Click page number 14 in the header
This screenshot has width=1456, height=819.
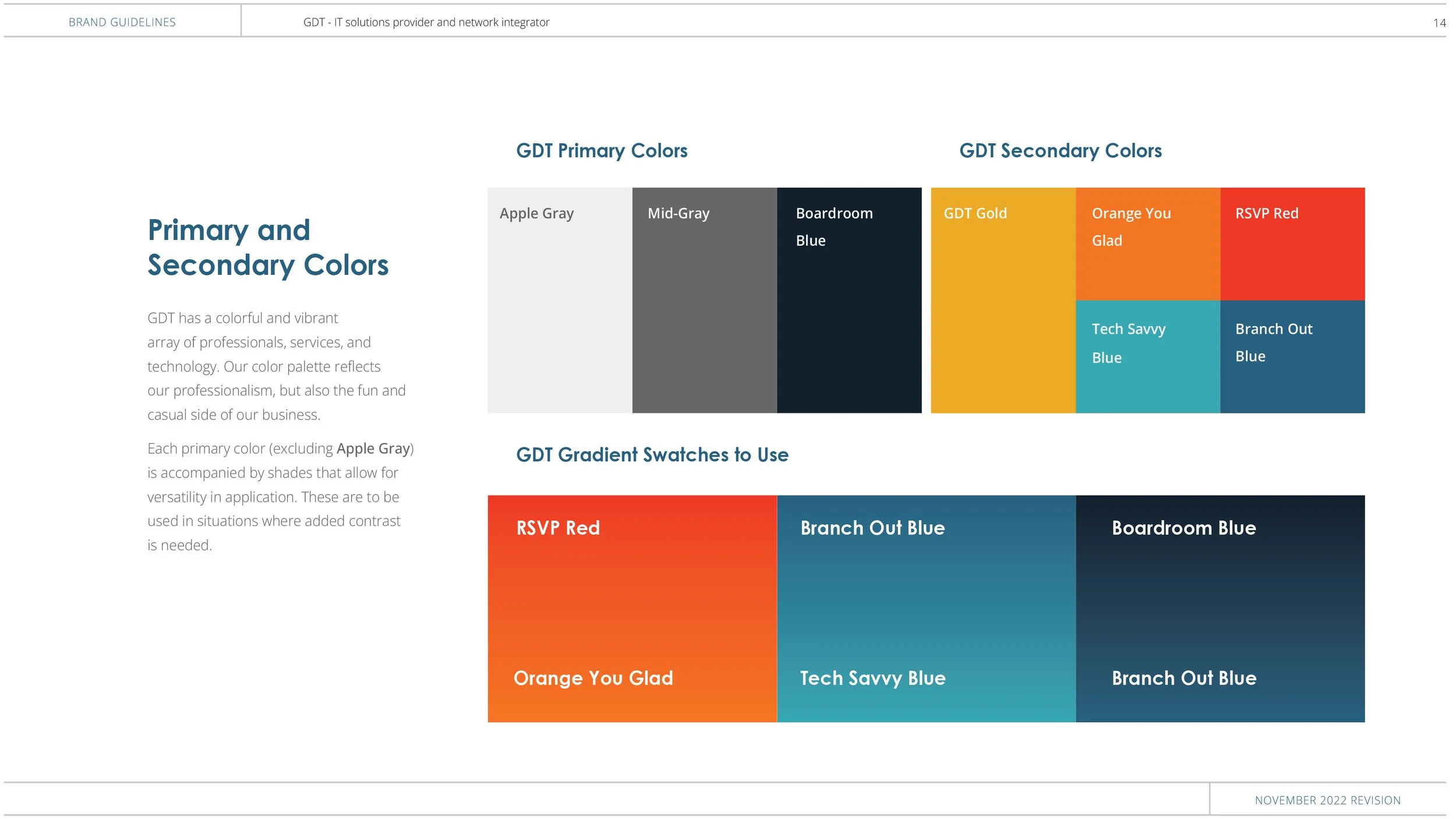tap(1440, 23)
